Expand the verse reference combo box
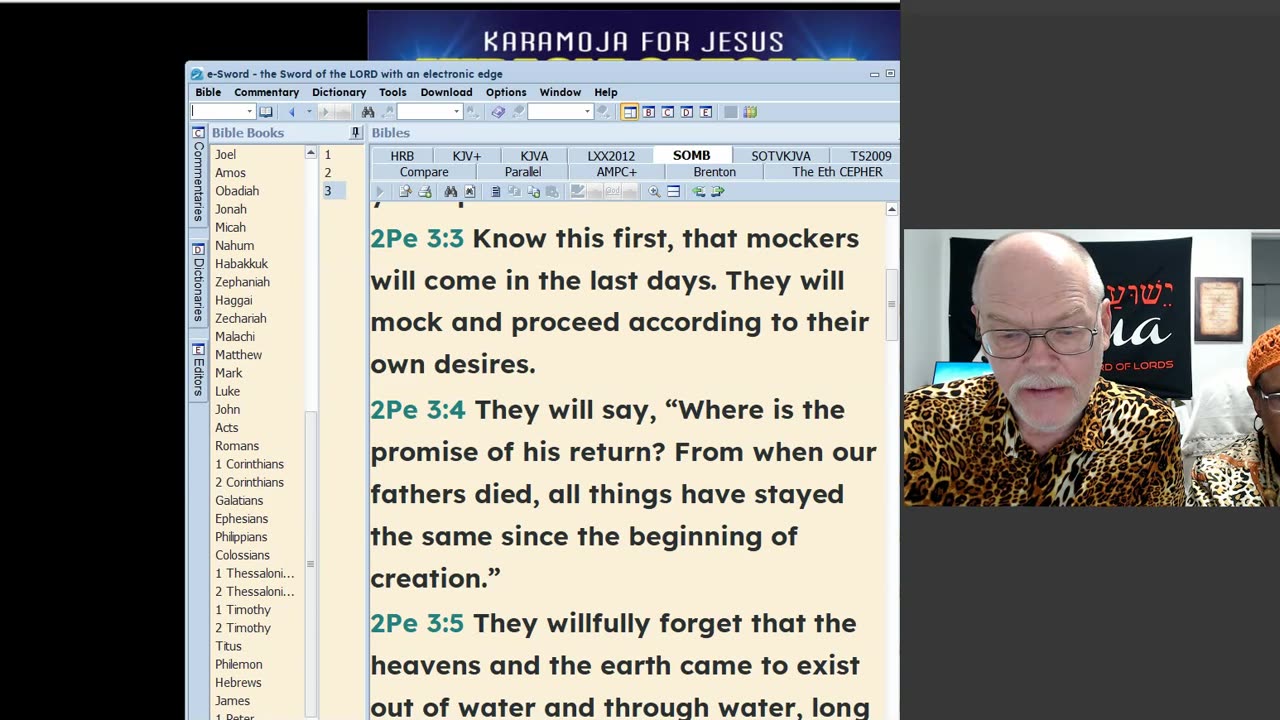1280x720 pixels. click(249, 112)
